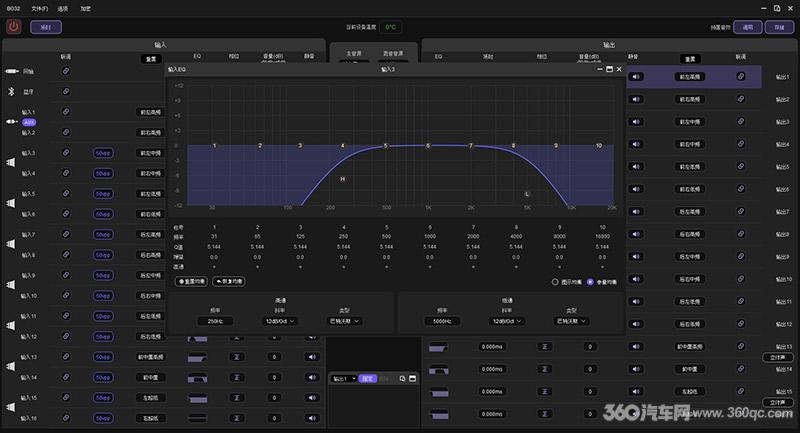Open the EQ curve thumbnail for 输出13
Image resolution: width=800 pixels, height=433 pixels.
coord(438,347)
